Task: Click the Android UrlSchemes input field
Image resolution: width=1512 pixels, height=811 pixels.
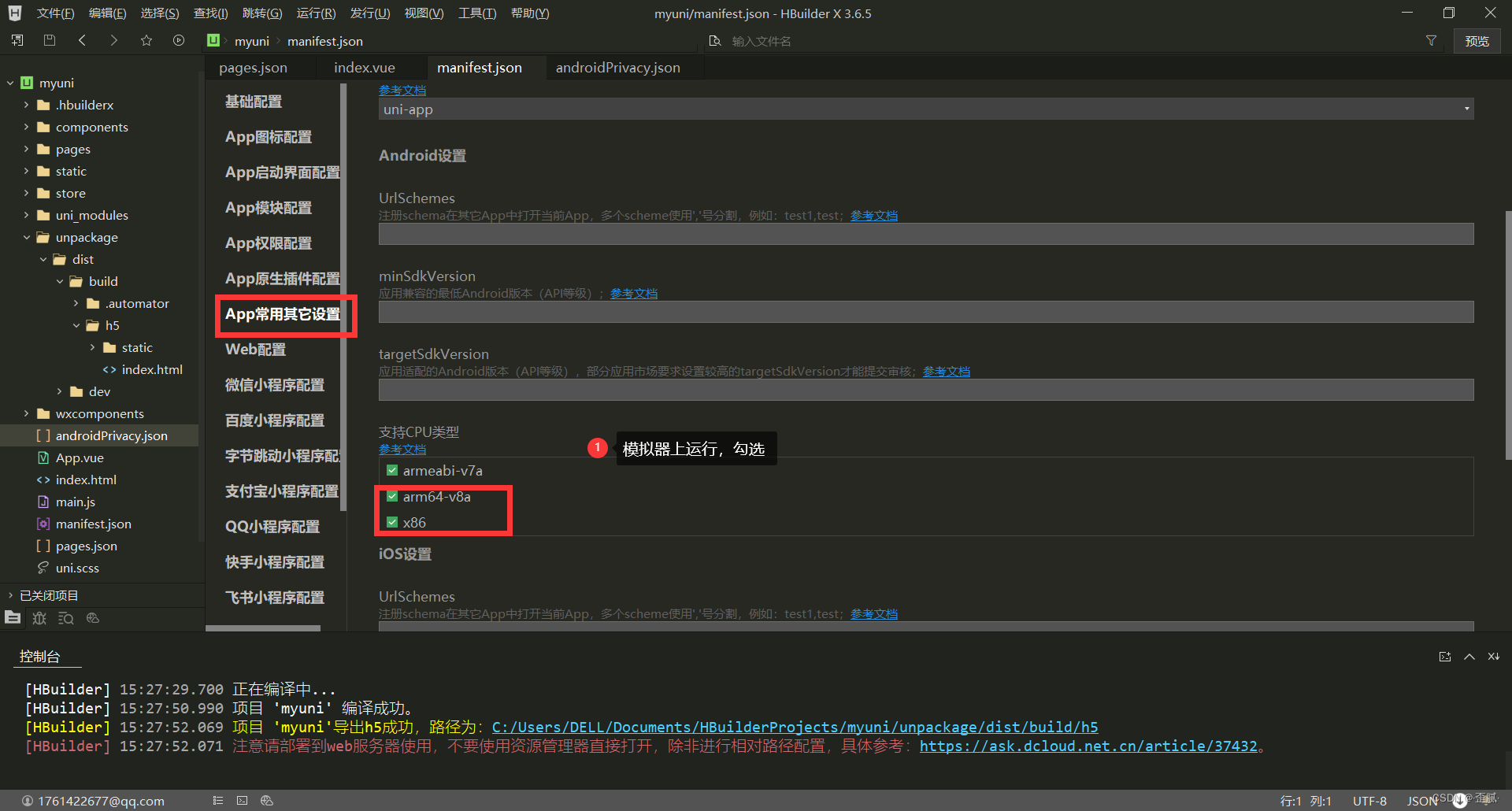Action: (x=926, y=234)
